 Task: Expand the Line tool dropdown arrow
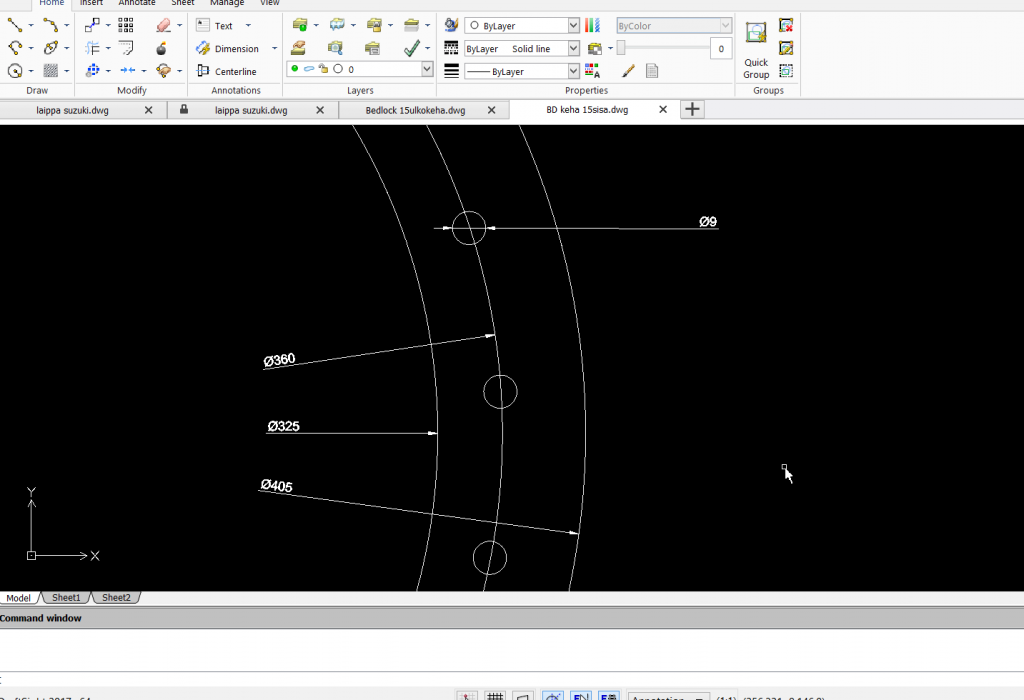(x=31, y=25)
